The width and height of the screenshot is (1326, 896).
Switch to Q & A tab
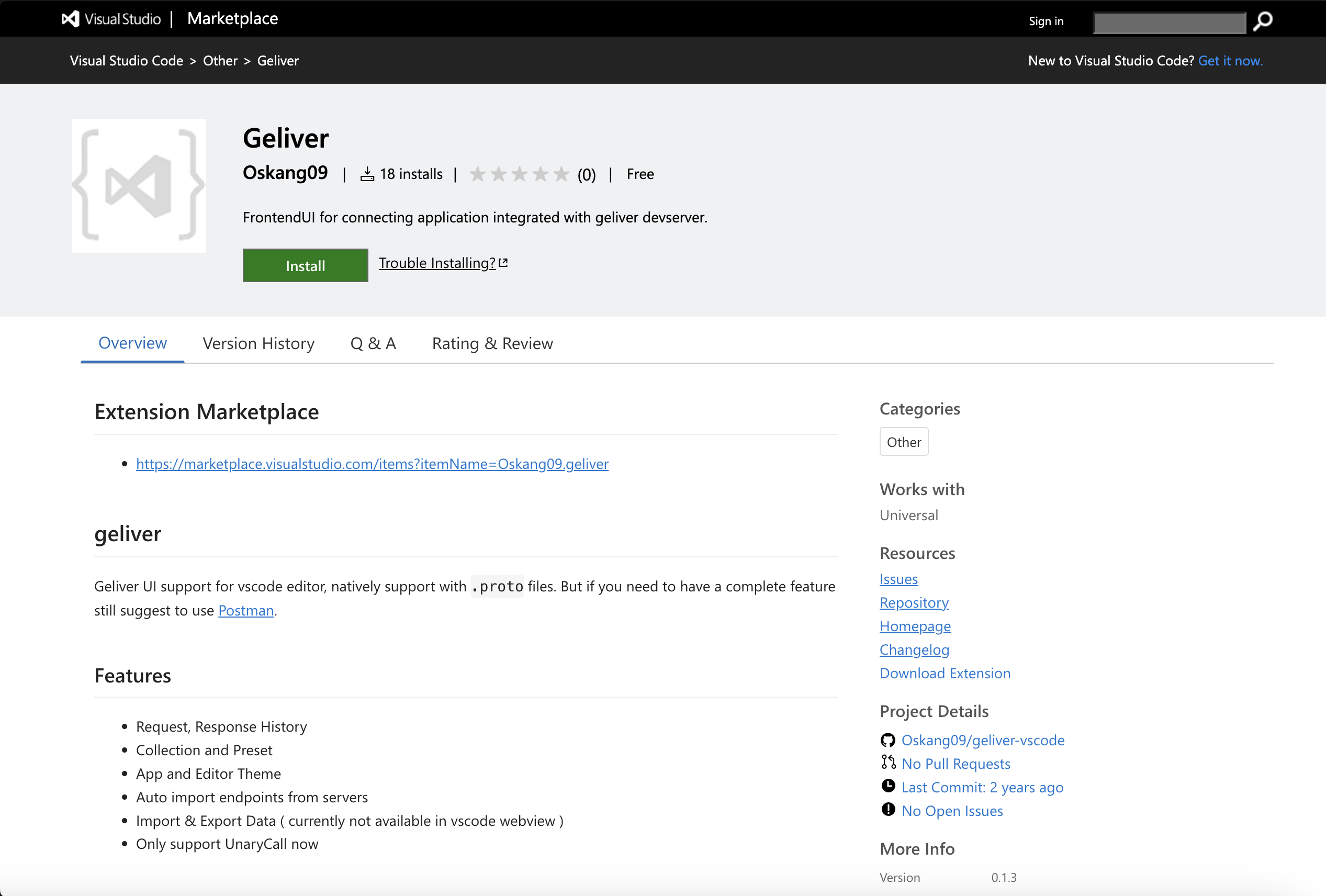(373, 343)
